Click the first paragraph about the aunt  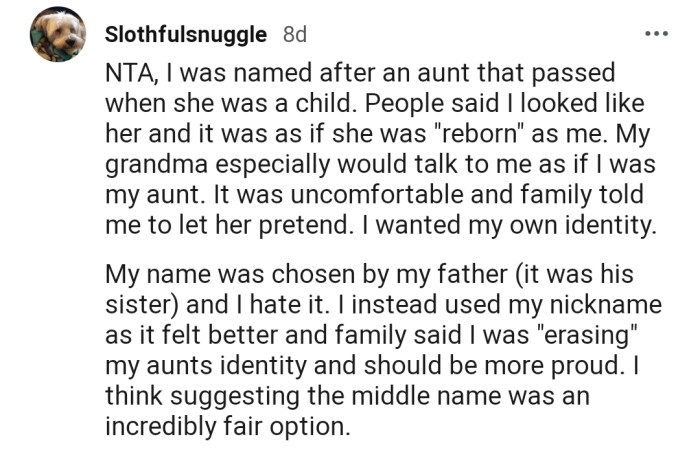(381, 149)
